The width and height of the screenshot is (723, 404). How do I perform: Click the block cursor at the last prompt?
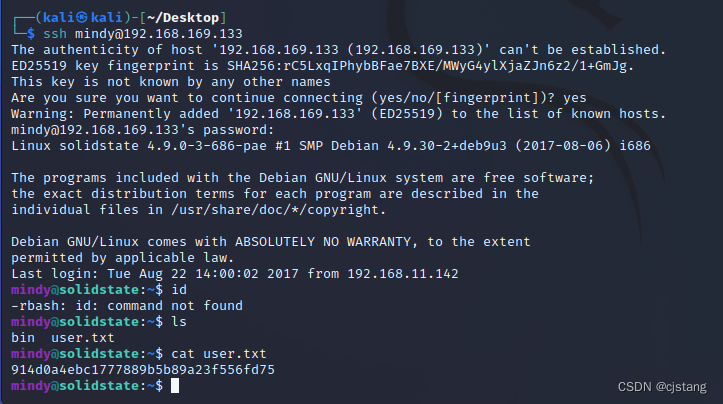point(175,385)
